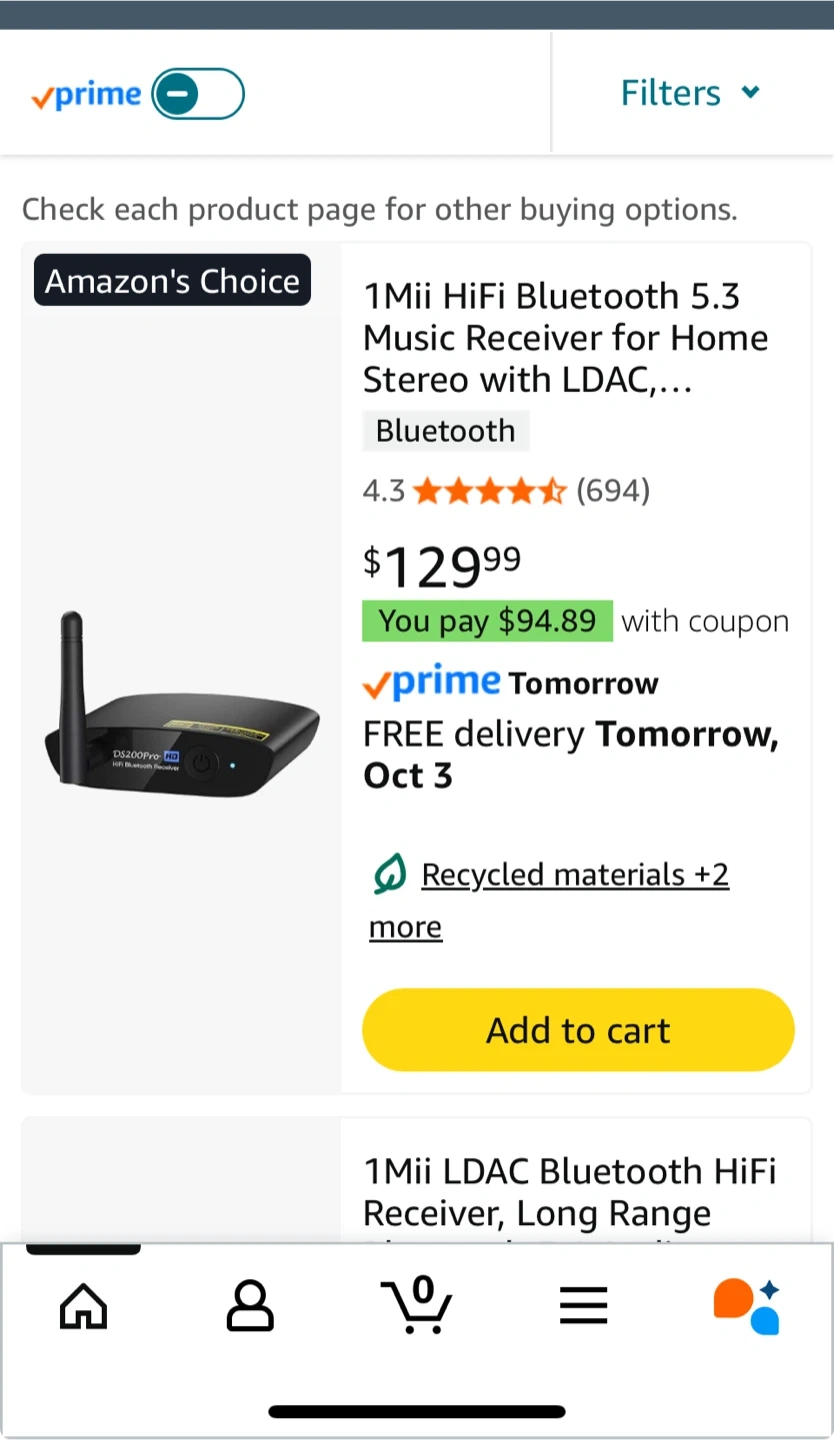Screen dimensions: 834x1440
Task: Click the Prime delivery badge logo
Action: click(431, 683)
